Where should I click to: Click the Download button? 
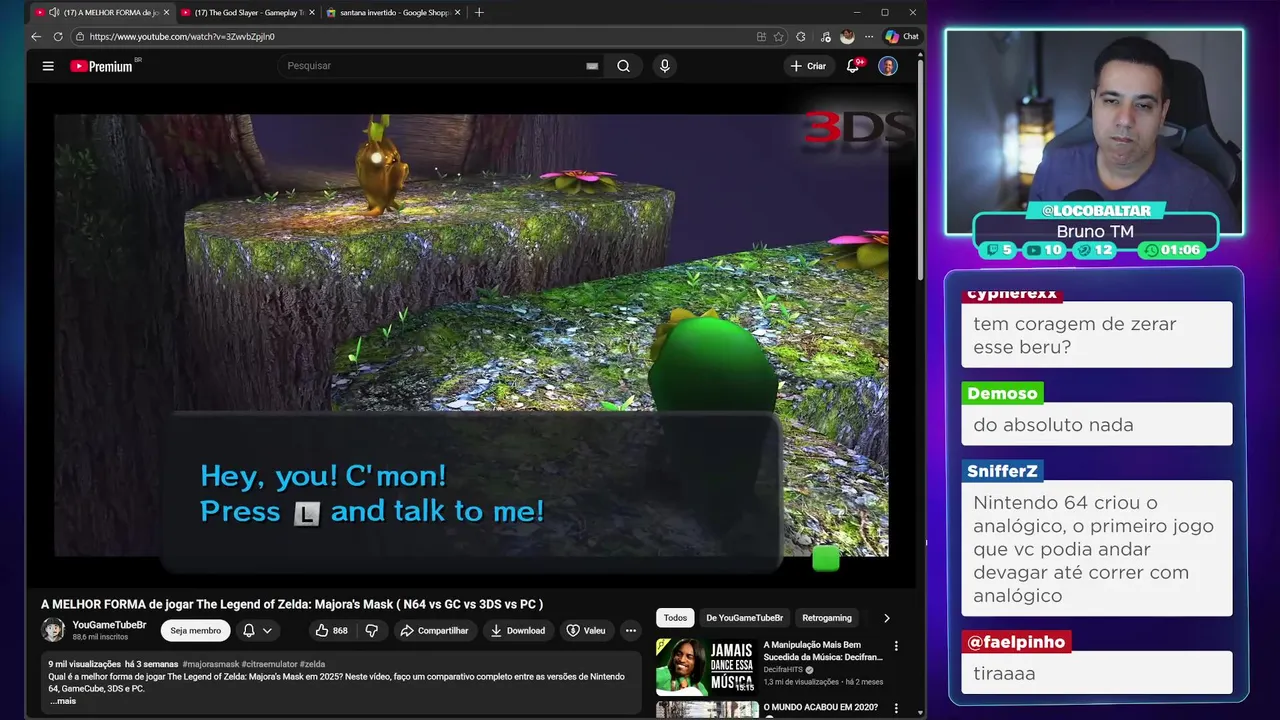[x=518, y=631]
